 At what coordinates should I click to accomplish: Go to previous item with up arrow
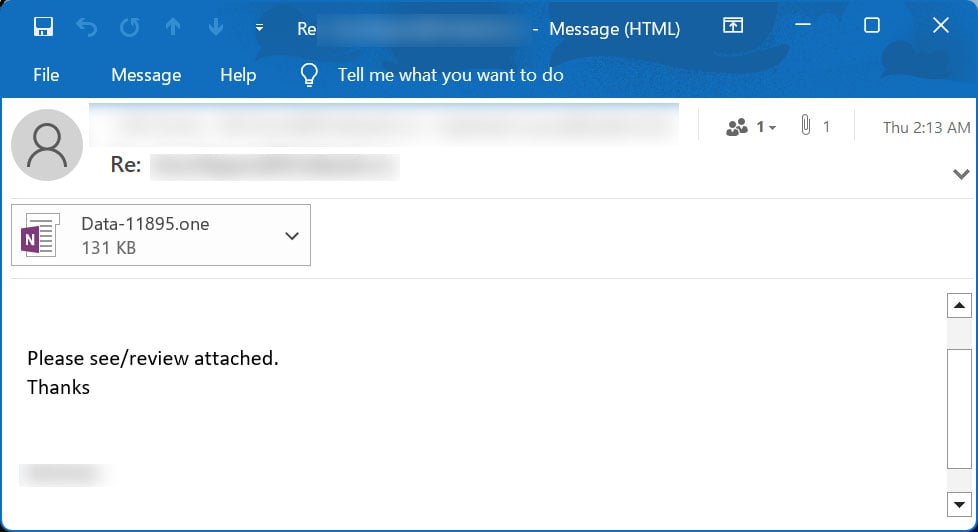tap(173, 27)
